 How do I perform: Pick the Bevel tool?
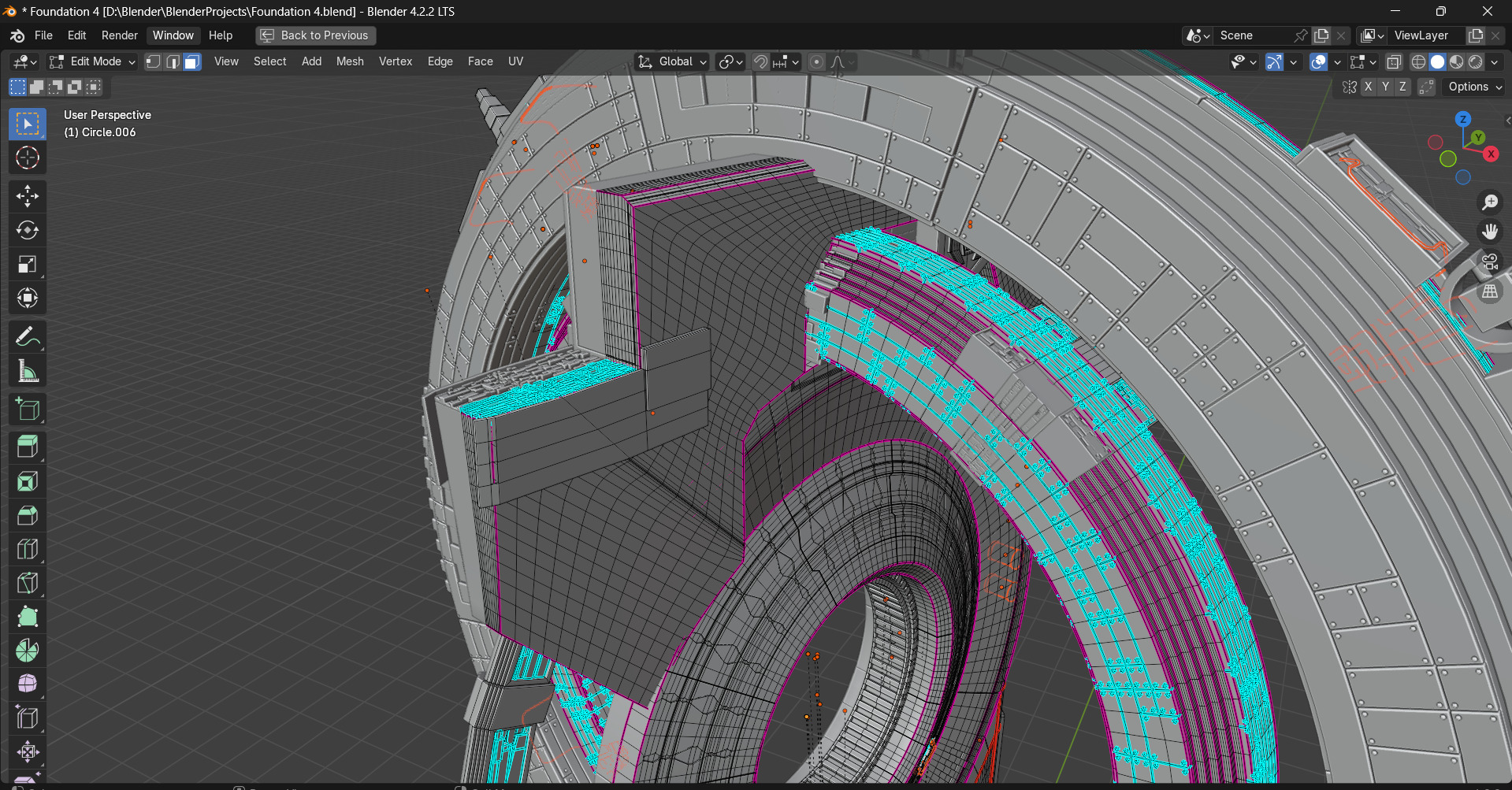[28, 515]
